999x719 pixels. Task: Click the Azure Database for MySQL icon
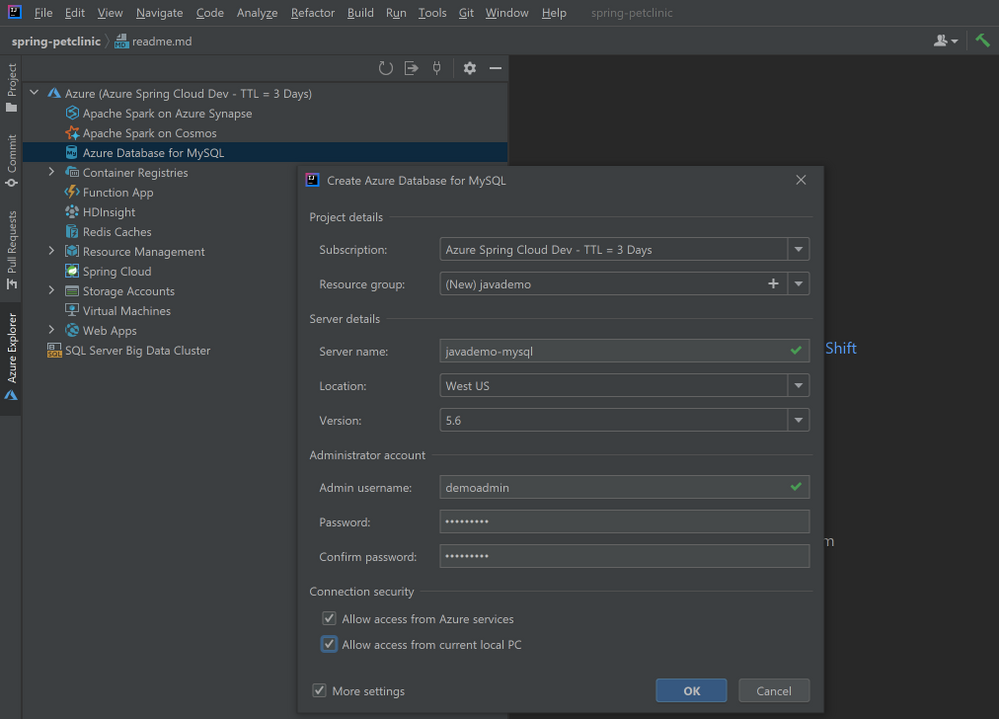point(72,153)
